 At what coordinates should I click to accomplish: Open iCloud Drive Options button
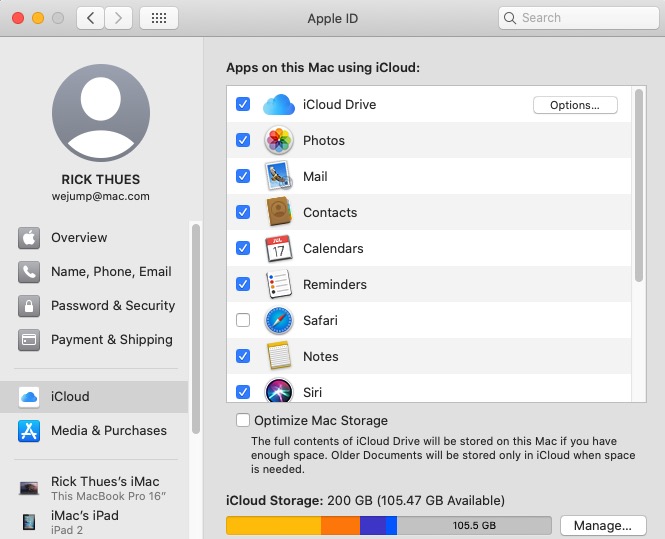tap(575, 105)
